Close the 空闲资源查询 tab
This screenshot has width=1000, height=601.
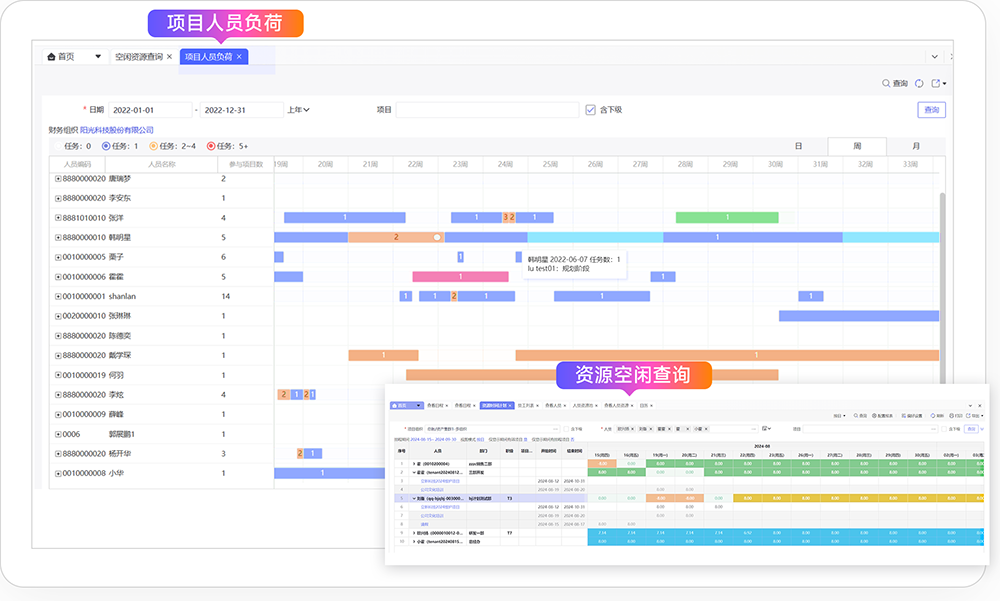pyautogui.click(x=169, y=57)
